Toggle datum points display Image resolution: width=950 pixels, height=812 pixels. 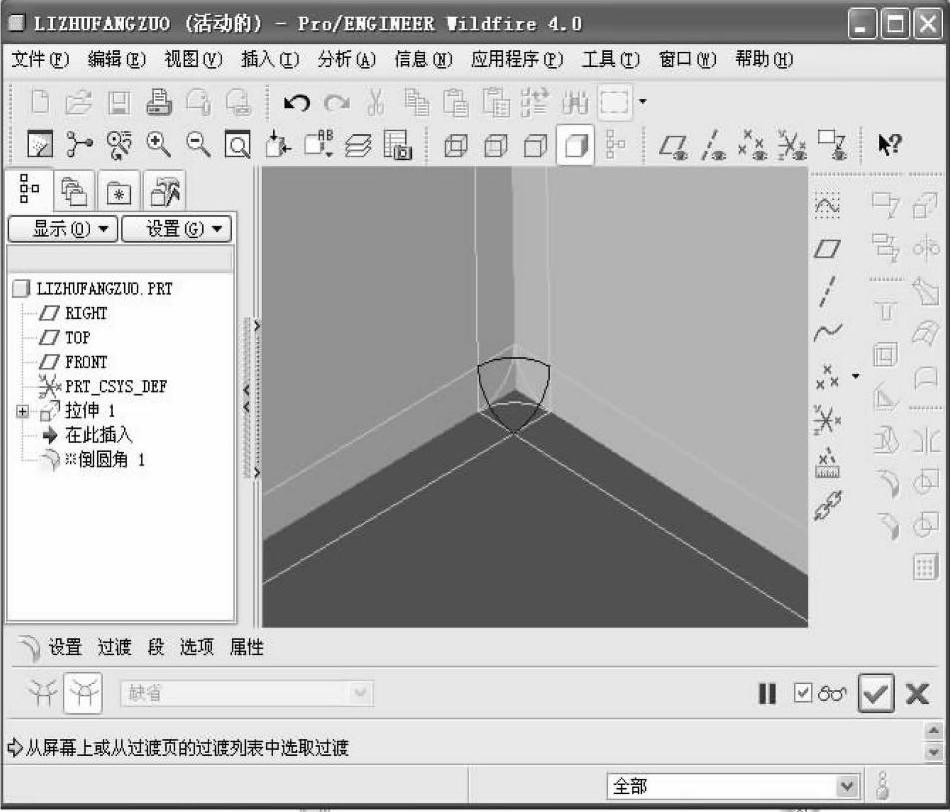tap(752, 145)
